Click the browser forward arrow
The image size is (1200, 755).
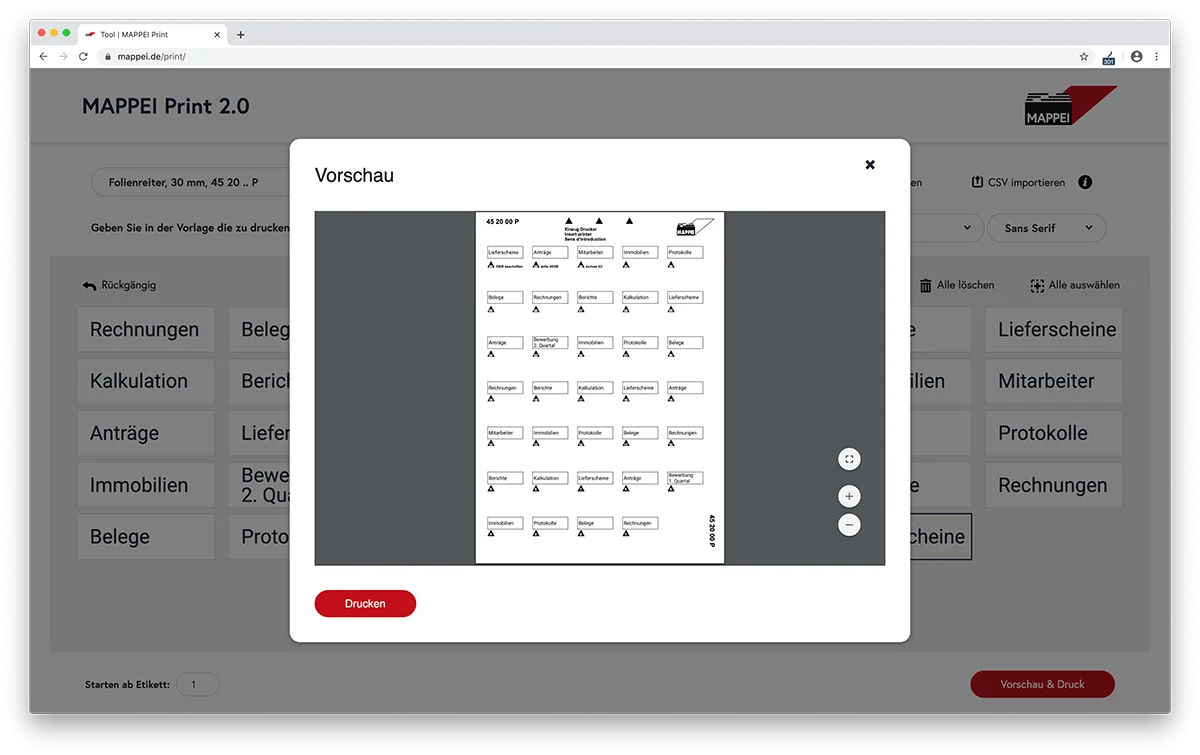coord(63,57)
